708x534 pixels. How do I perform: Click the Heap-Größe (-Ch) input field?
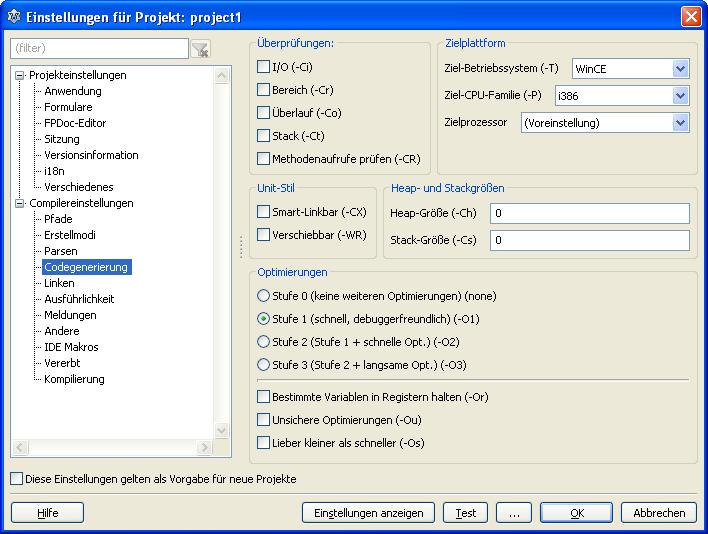point(589,213)
